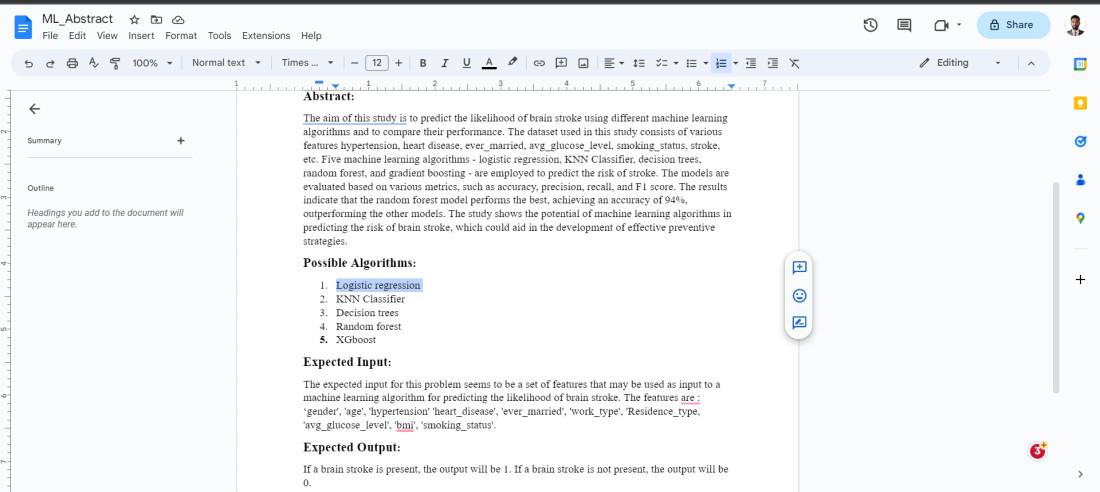Viewport: 1100px width, 492px height.
Task: Open the text alignment dropdown
Action: 614,63
